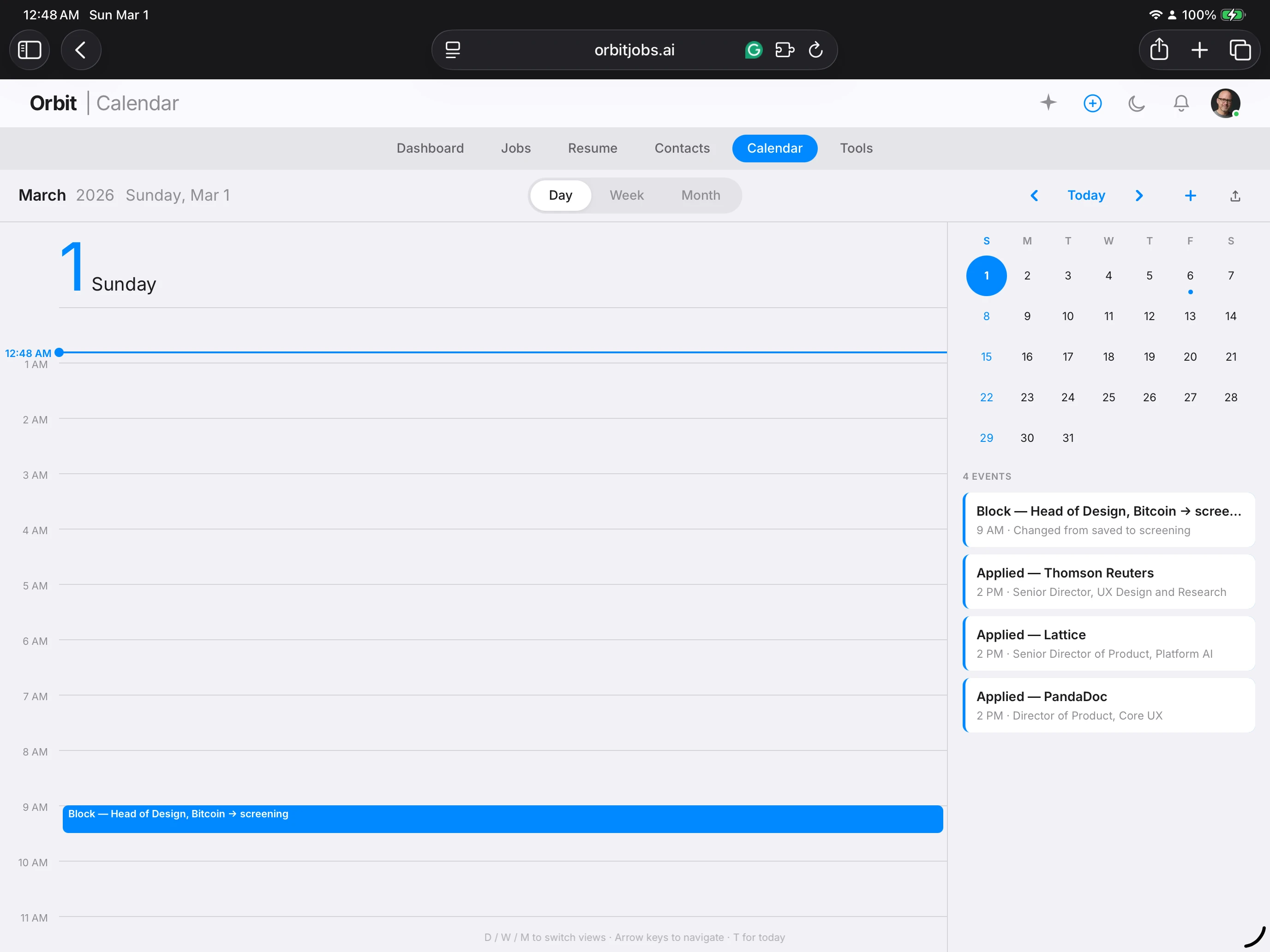This screenshot has height=952, width=1270.
Task: Select March 6 in mini calendar
Action: point(1190,276)
